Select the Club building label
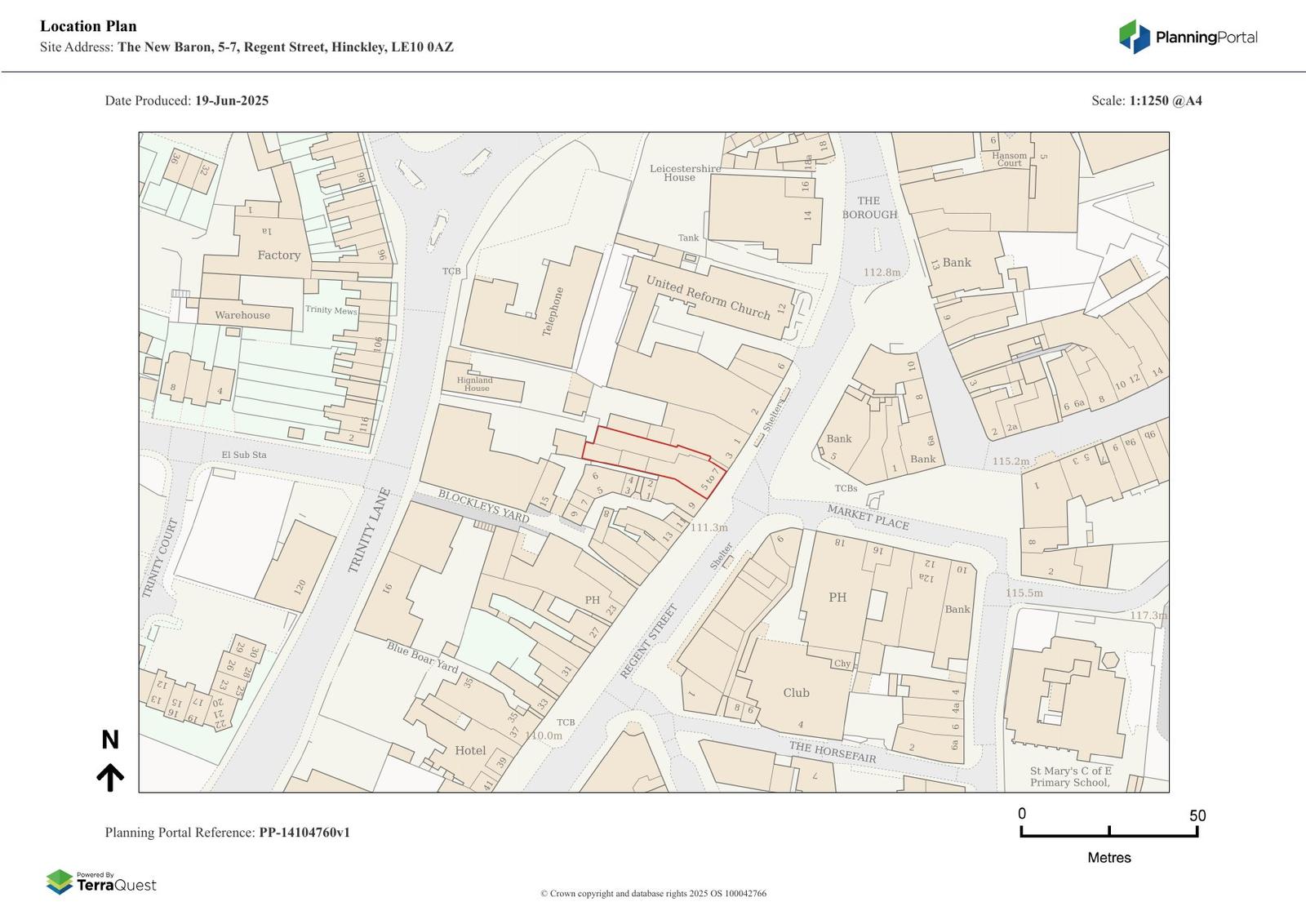Image resolution: width=1306 pixels, height=924 pixels. click(796, 693)
